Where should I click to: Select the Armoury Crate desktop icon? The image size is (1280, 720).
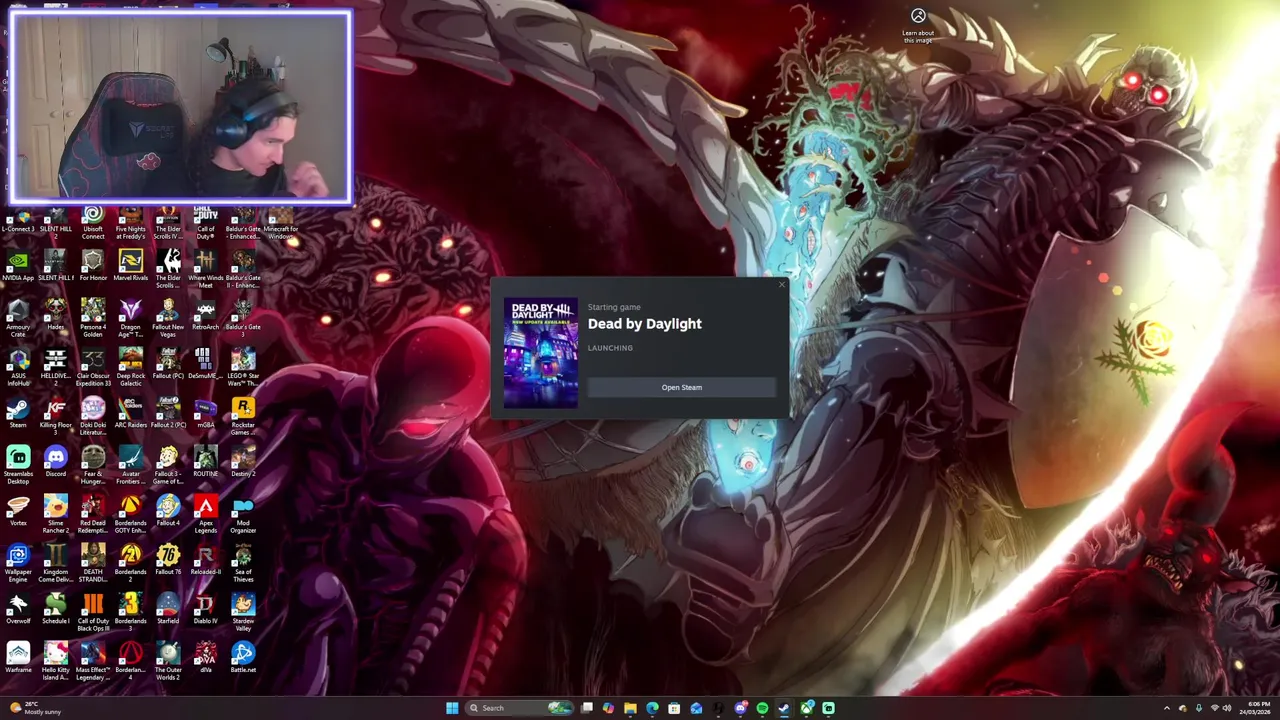coord(18,319)
